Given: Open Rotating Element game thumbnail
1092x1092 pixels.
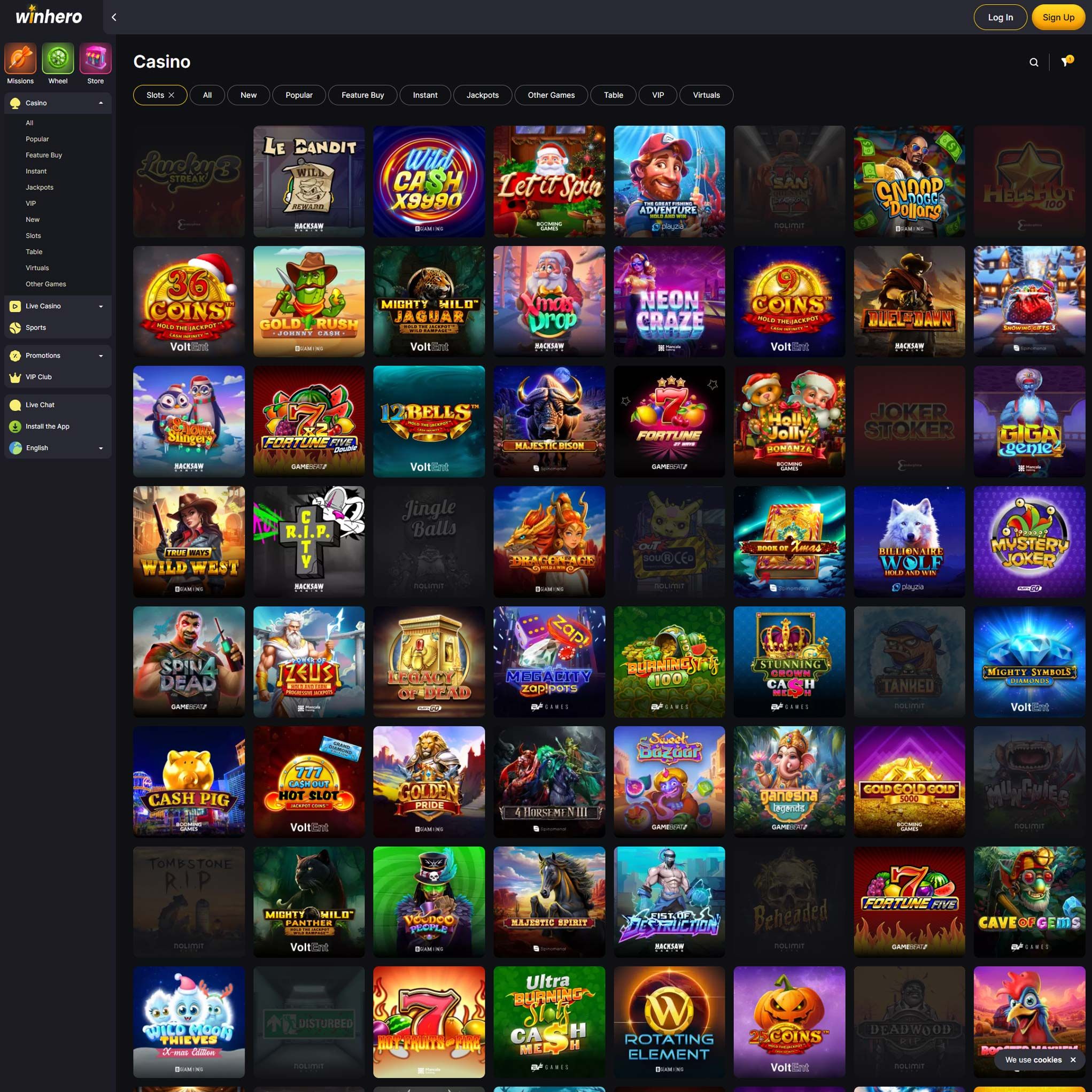Looking at the screenshot, I should point(669,1022).
